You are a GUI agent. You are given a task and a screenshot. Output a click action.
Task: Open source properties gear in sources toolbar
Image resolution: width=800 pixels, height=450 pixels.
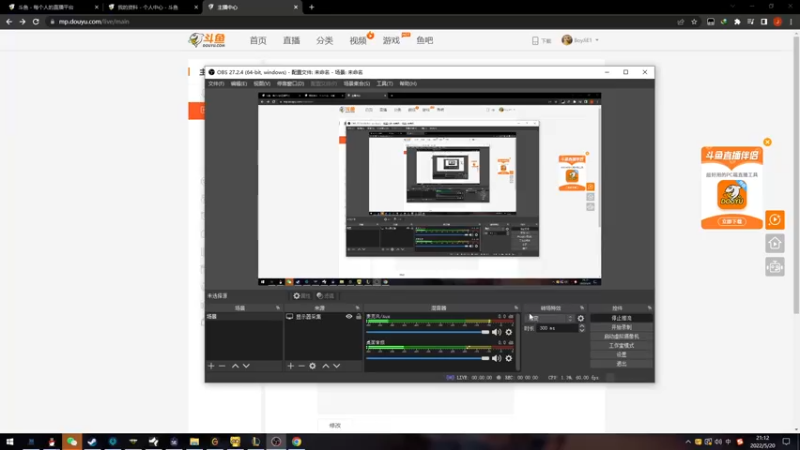pyautogui.click(x=313, y=366)
